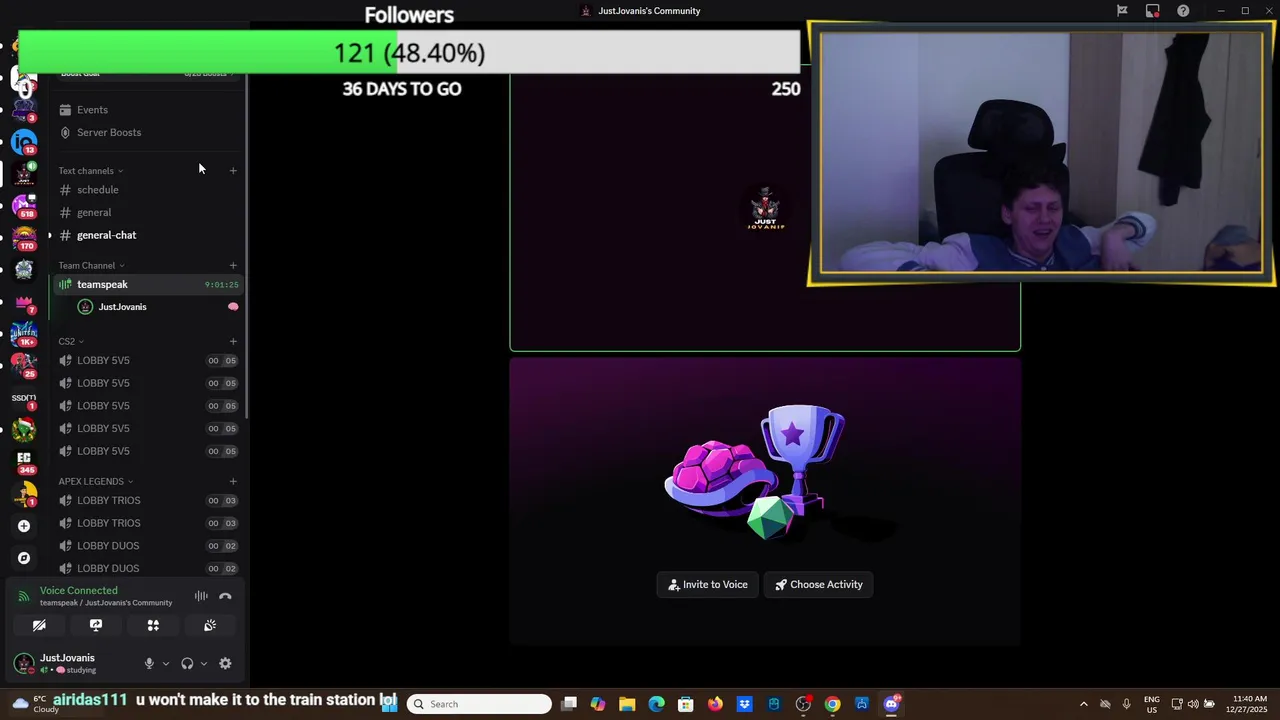Mute the microphone in user panel

tap(149, 663)
